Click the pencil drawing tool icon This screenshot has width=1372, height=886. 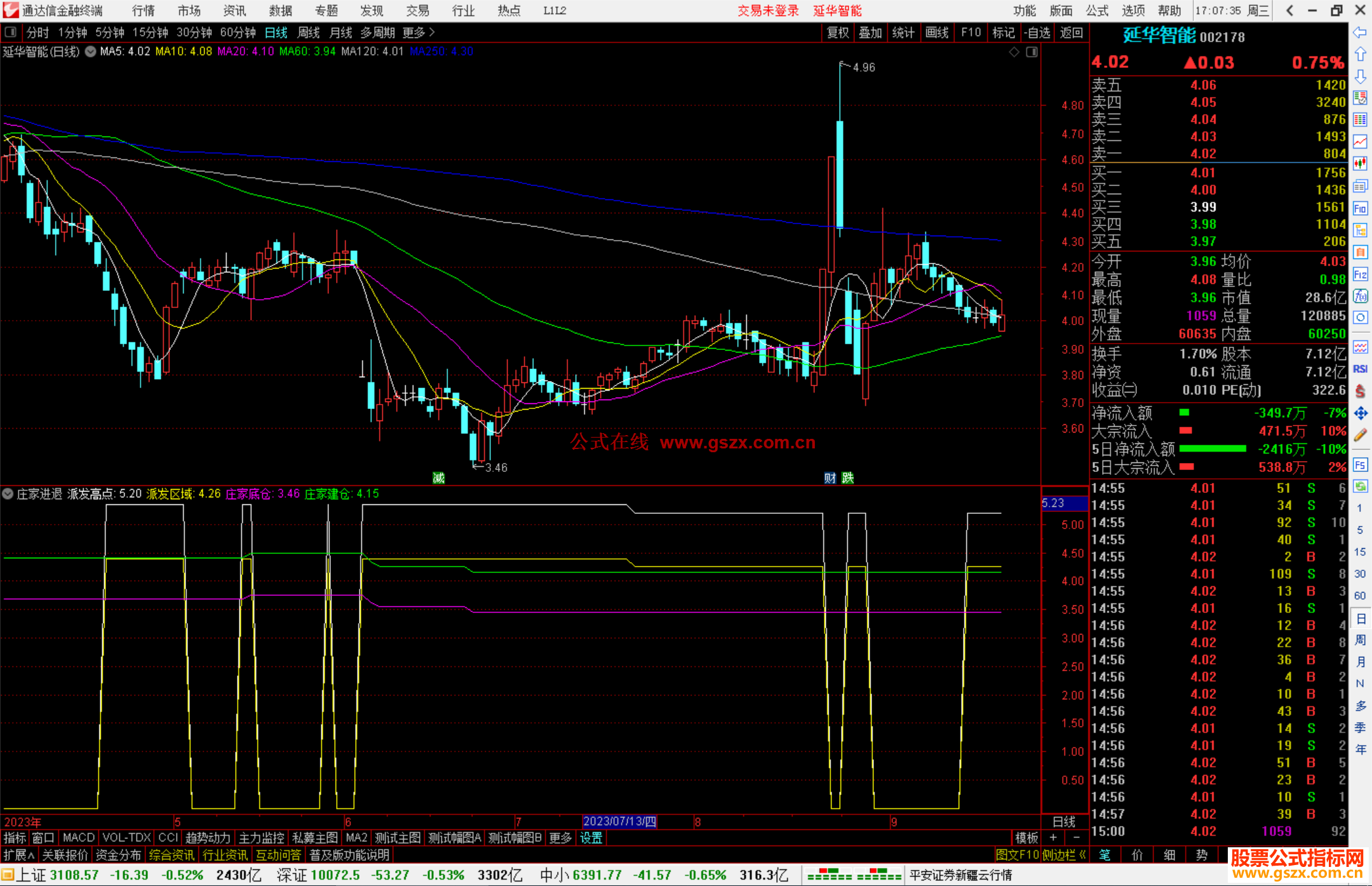[1360, 435]
